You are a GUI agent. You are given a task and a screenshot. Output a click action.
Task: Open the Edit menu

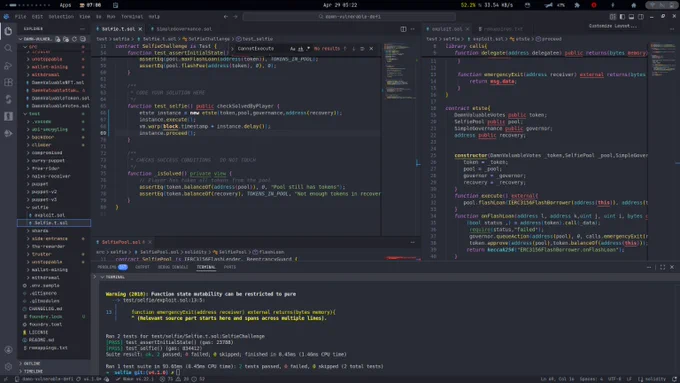pyautogui.click(x=37, y=16)
